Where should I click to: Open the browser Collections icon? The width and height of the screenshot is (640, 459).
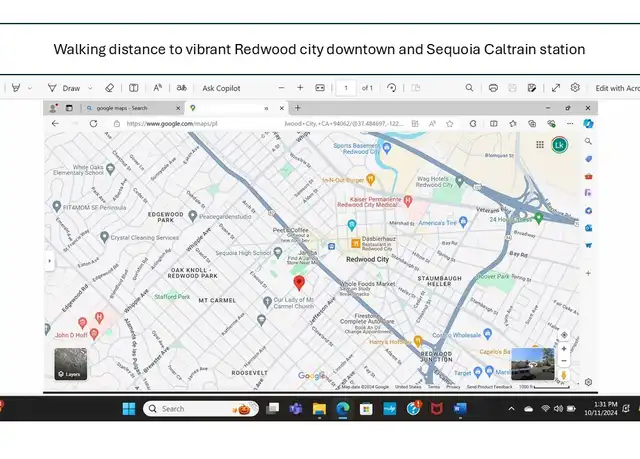coord(532,123)
